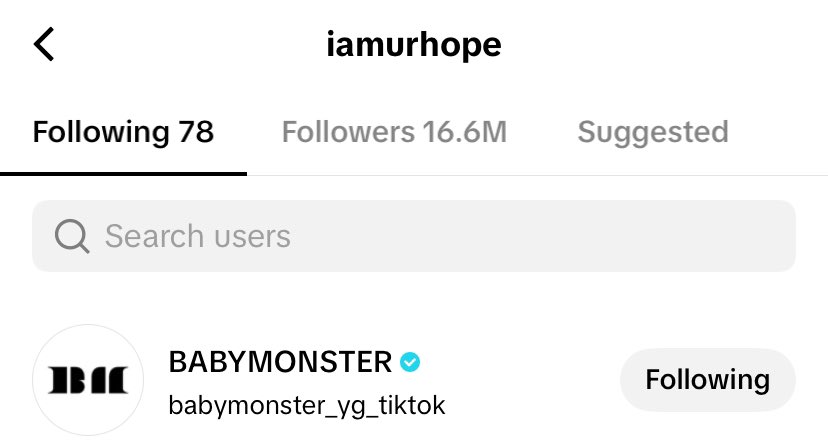Click the iamurhope header title
This screenshot has height=446, width=828.
click(414, 45)
